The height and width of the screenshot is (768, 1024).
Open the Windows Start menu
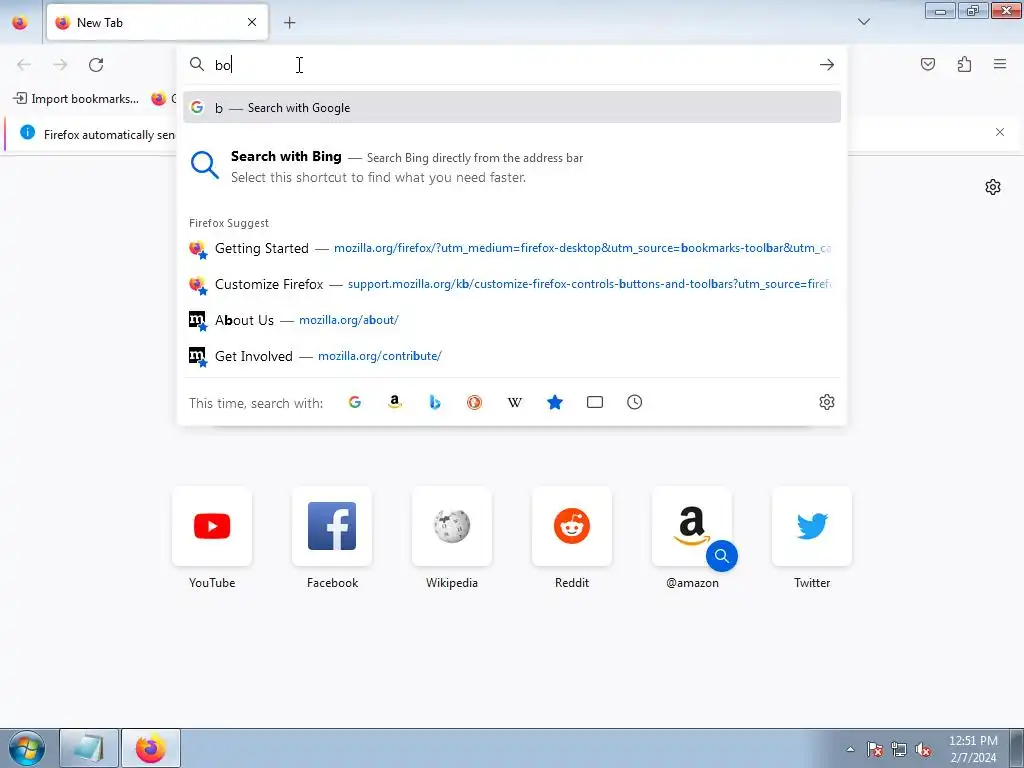coord(27,748)
